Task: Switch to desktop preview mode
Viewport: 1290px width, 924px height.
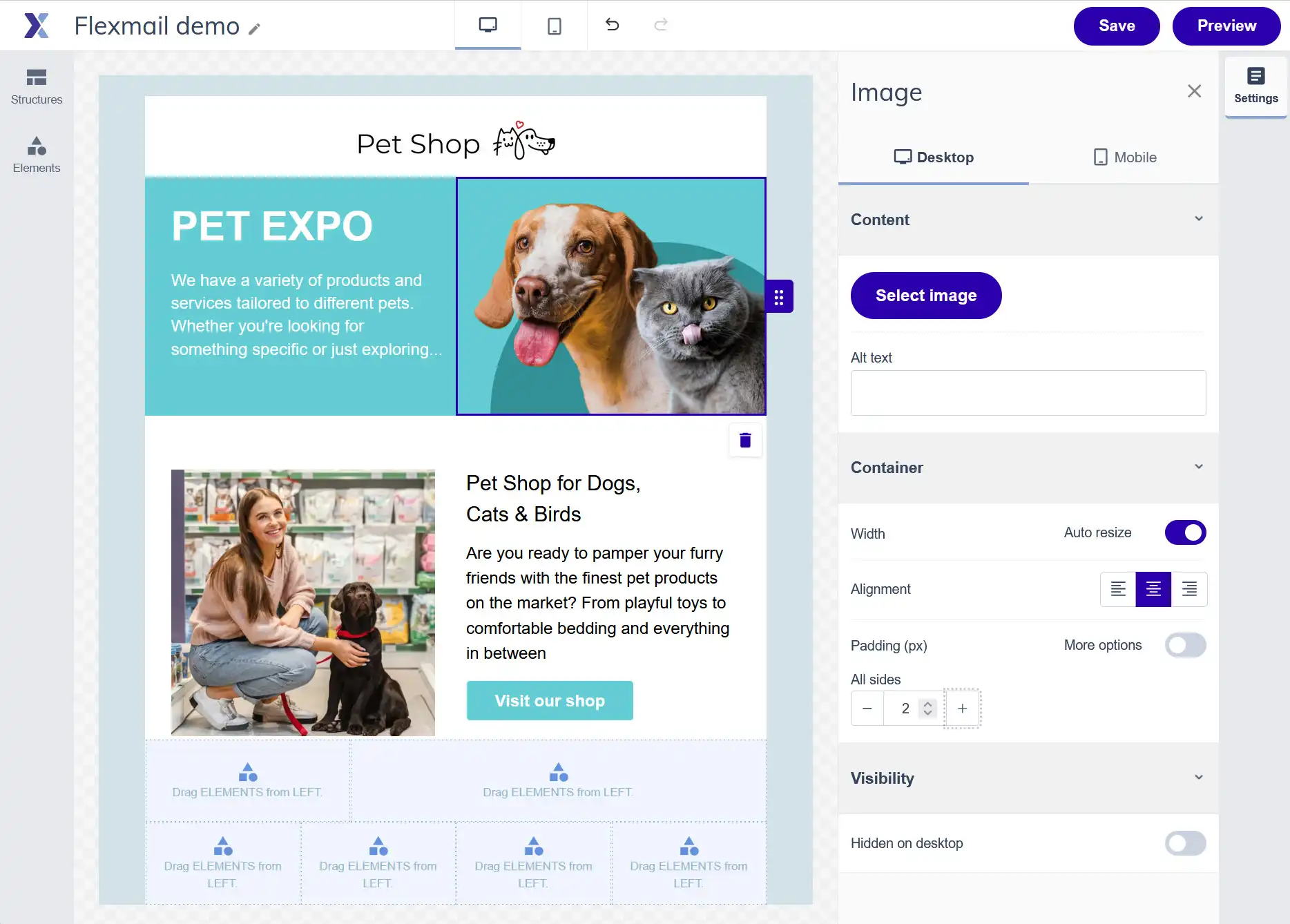Action: [x=488, y=26]
